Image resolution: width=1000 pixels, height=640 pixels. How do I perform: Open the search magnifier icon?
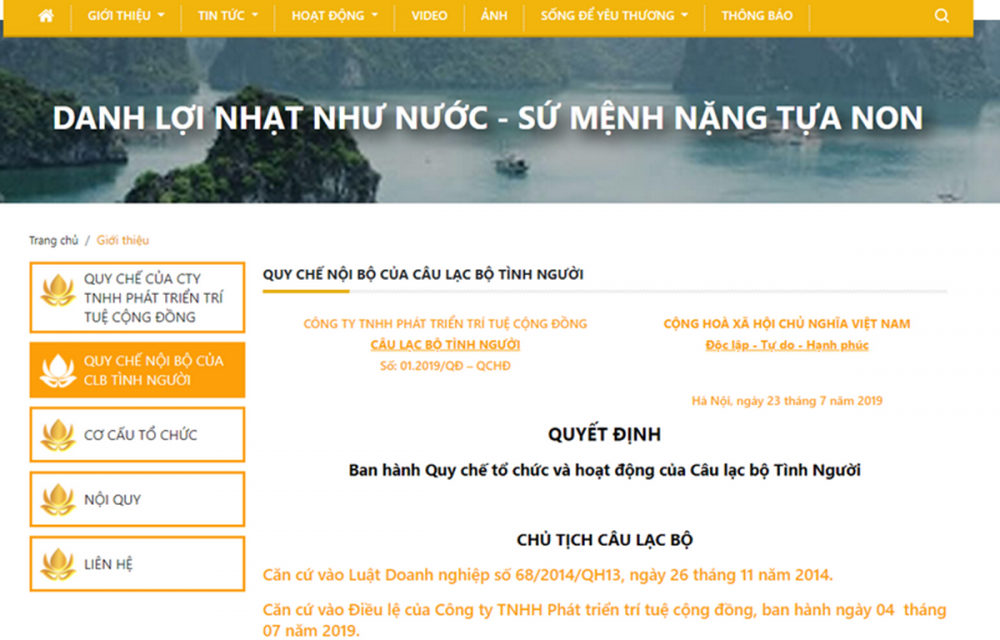click(x=942, y=16)
